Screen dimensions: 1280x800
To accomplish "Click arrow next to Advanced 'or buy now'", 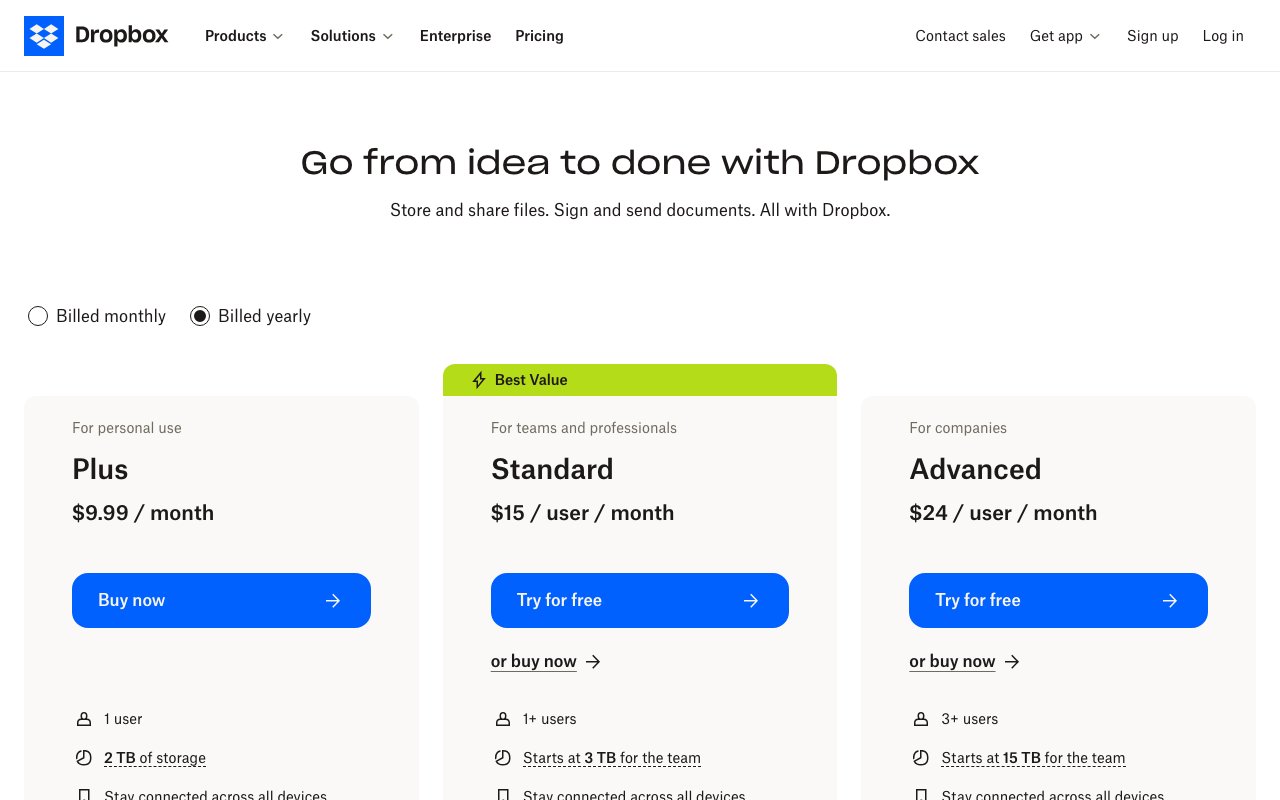I will (x=1012, y=662).
